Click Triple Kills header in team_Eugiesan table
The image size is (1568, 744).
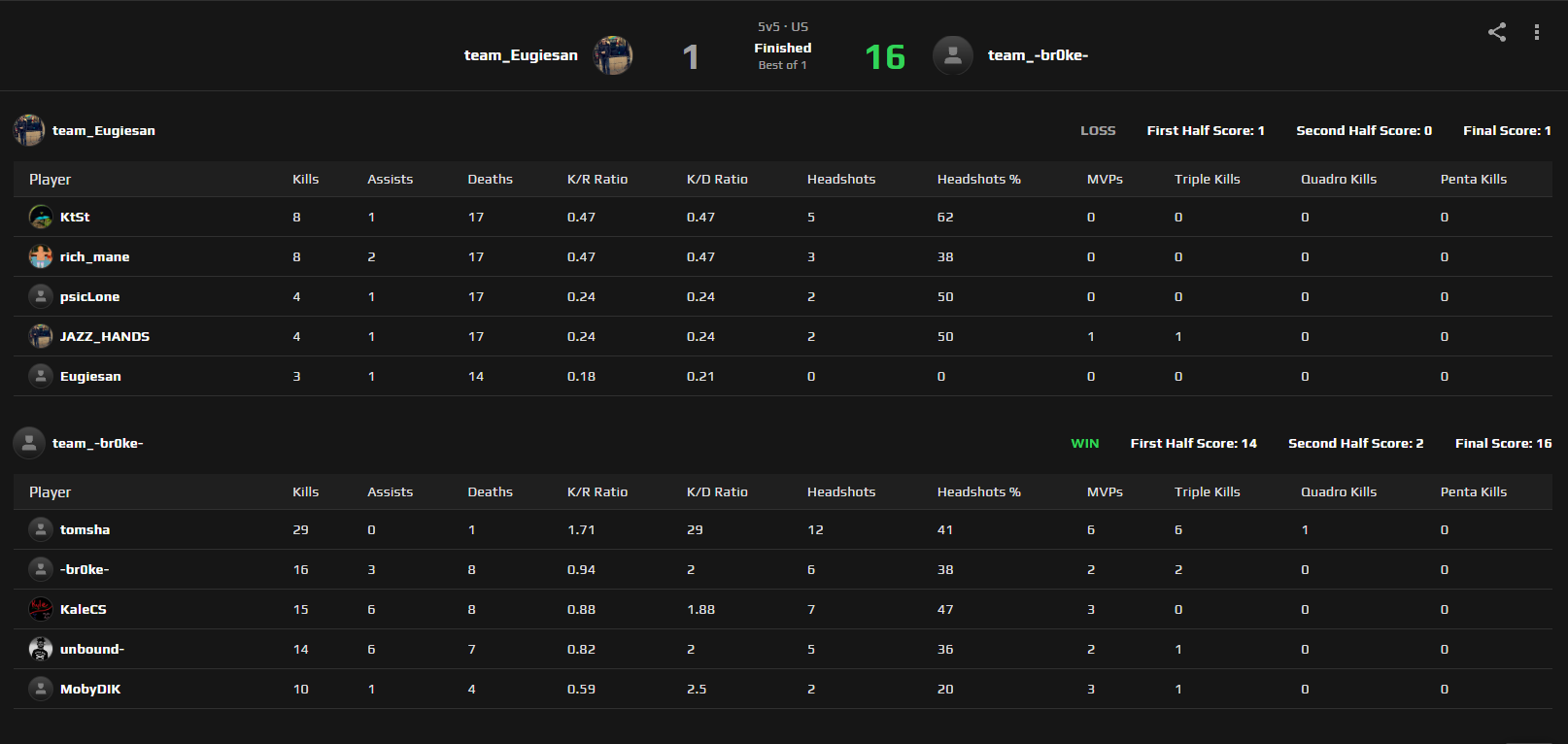1207,179
